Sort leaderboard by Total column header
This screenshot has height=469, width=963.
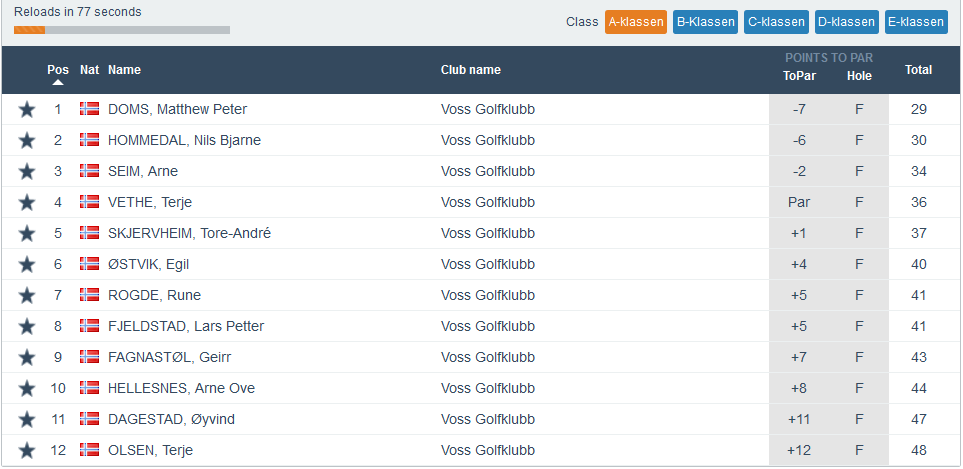tap(918, 70)
